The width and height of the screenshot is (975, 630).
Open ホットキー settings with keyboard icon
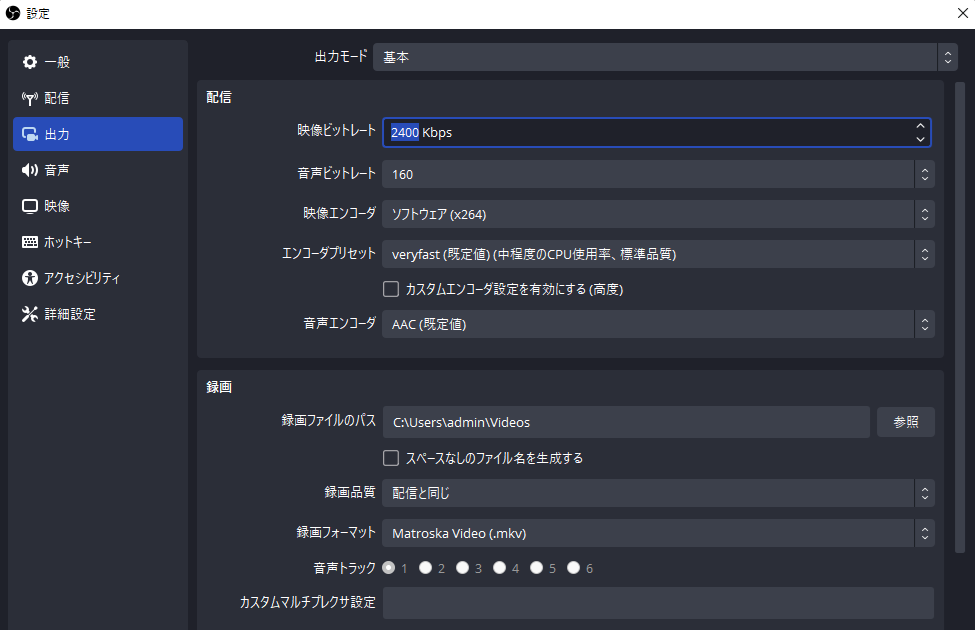29,241
